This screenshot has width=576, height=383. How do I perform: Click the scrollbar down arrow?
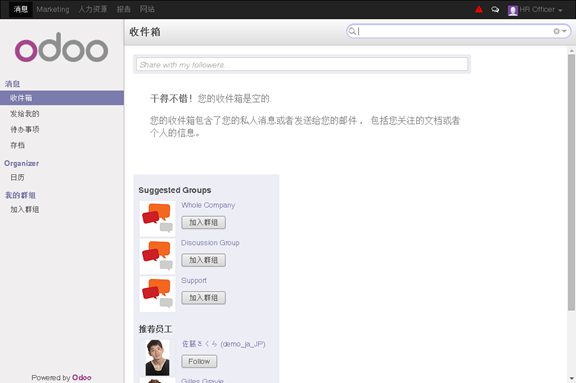(x=571, y=378)
